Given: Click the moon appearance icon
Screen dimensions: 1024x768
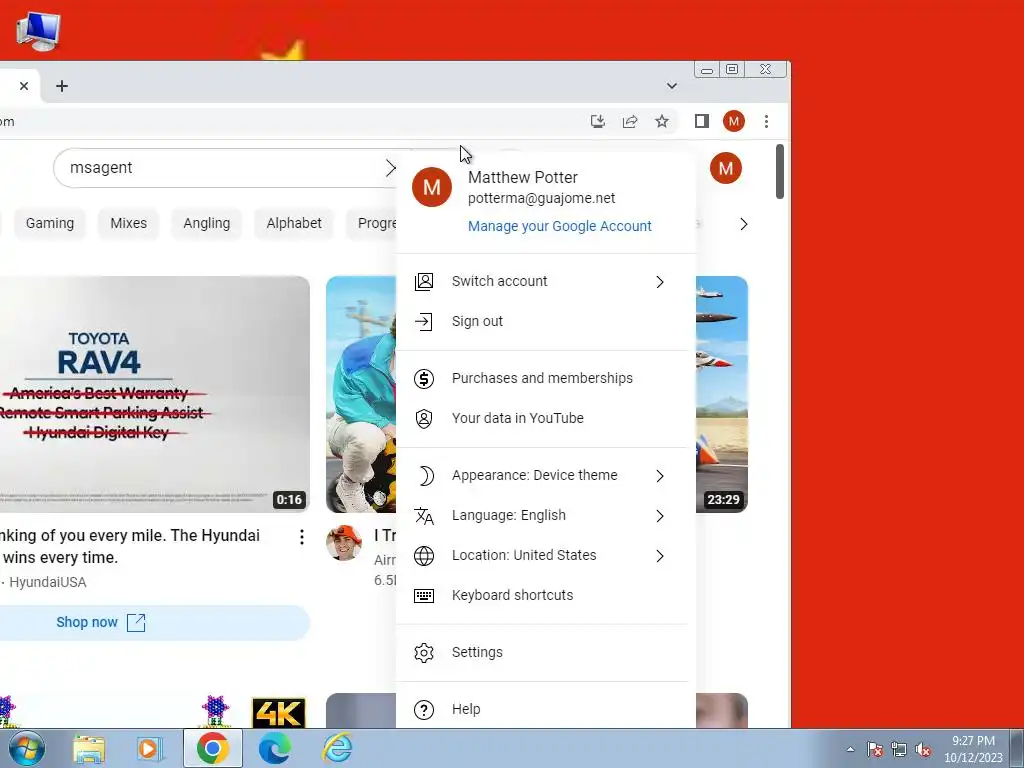Looking at the screenshot, I should point(425,475).
